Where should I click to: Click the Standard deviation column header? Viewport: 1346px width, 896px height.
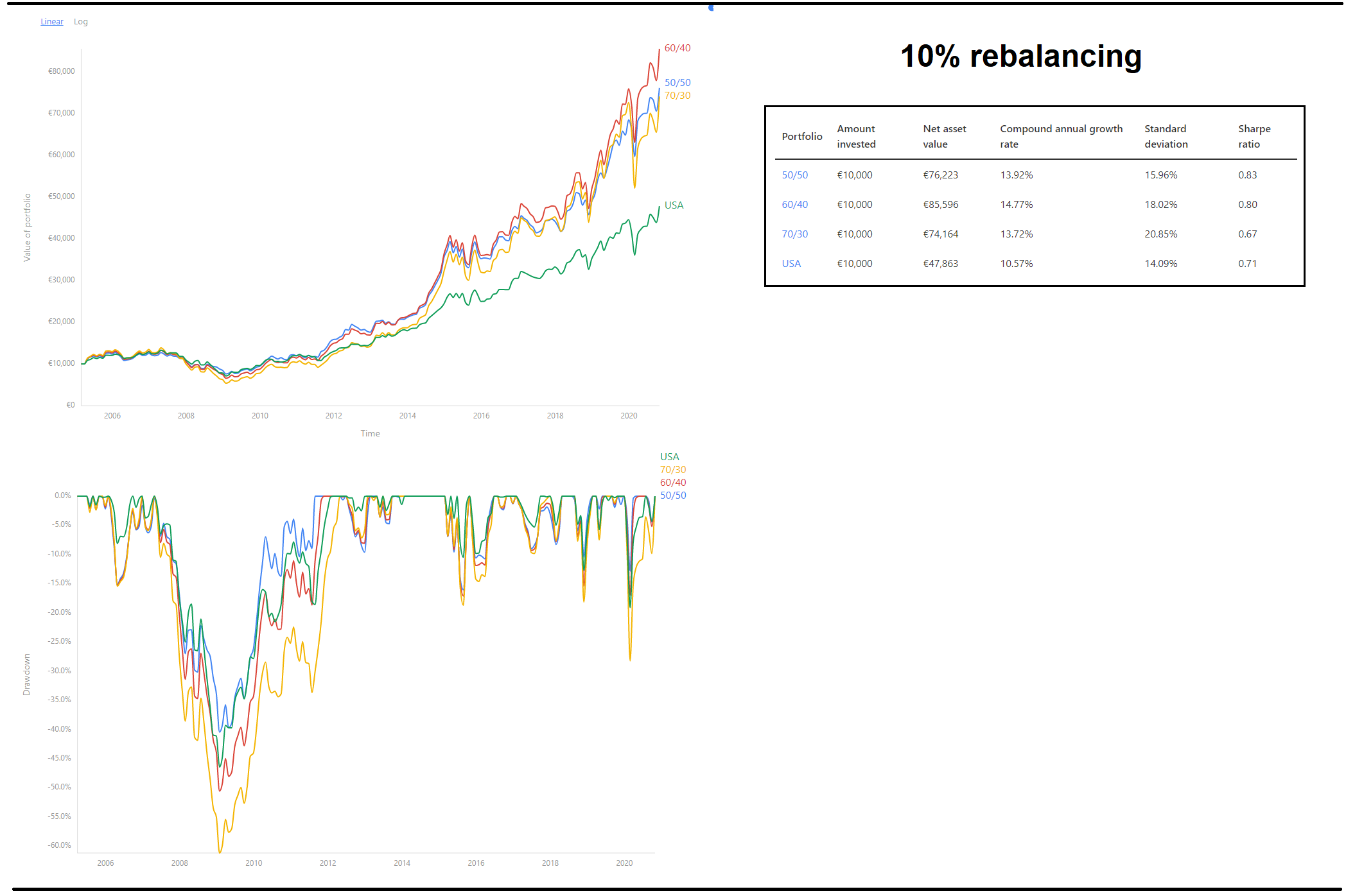click(x=1166, y=137)
